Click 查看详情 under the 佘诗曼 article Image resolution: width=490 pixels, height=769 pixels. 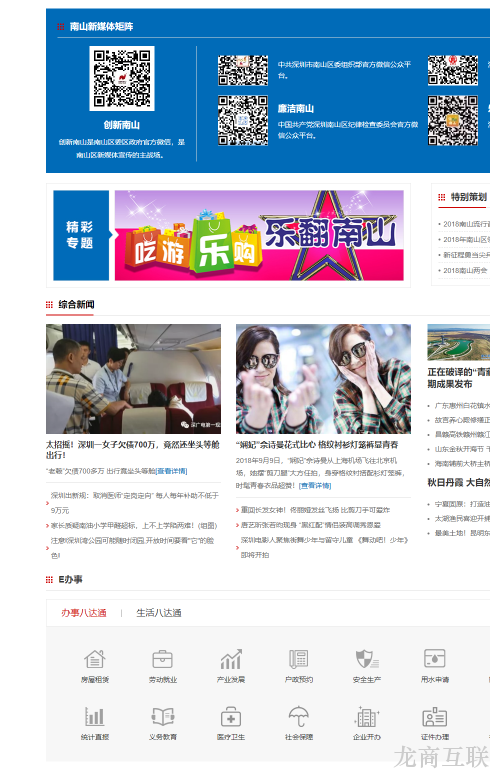315,486
